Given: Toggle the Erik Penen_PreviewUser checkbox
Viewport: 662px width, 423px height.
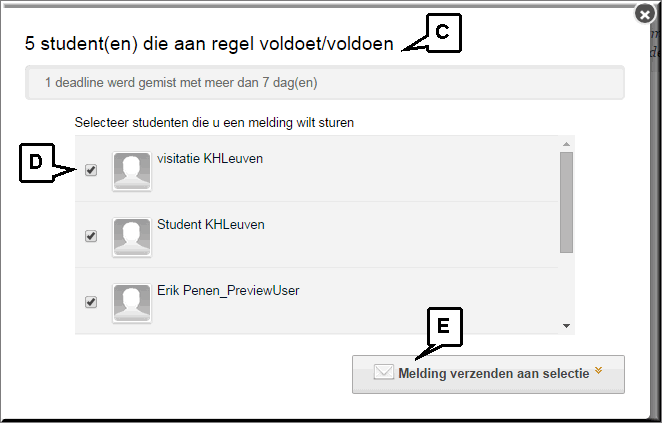Looking at the screenshot, I should pyautogui.click(x=91, y=302).
